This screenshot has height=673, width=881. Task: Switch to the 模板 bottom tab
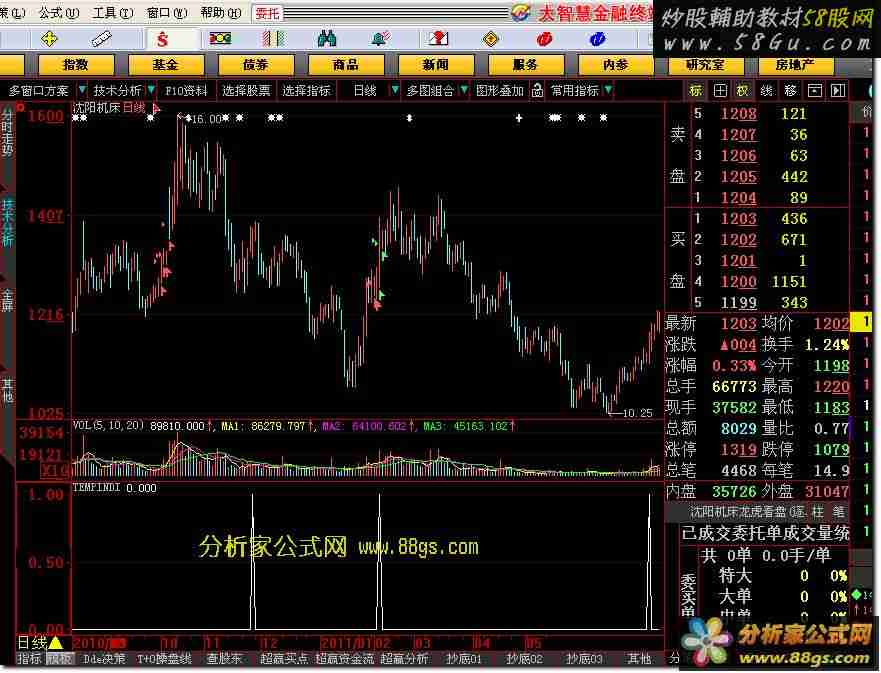pyautogui.click(x=60, y=658)
